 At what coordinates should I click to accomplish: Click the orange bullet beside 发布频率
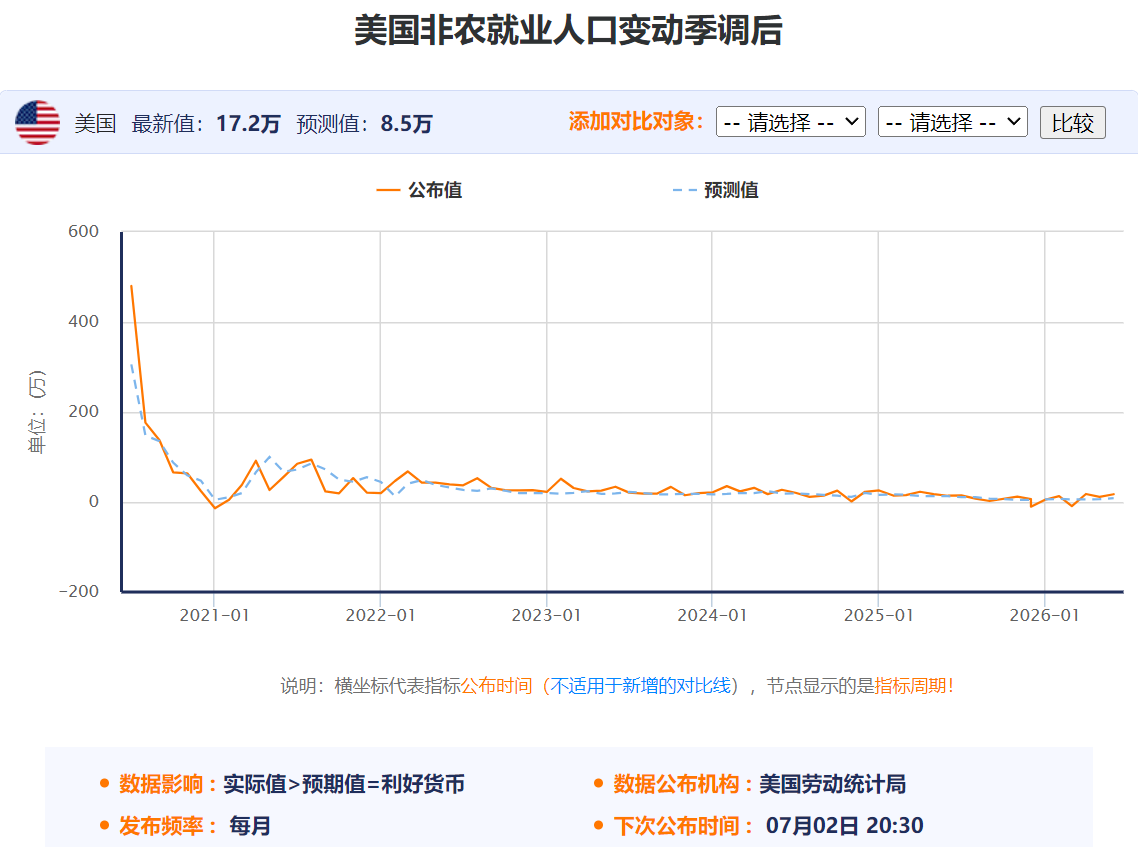105,825
